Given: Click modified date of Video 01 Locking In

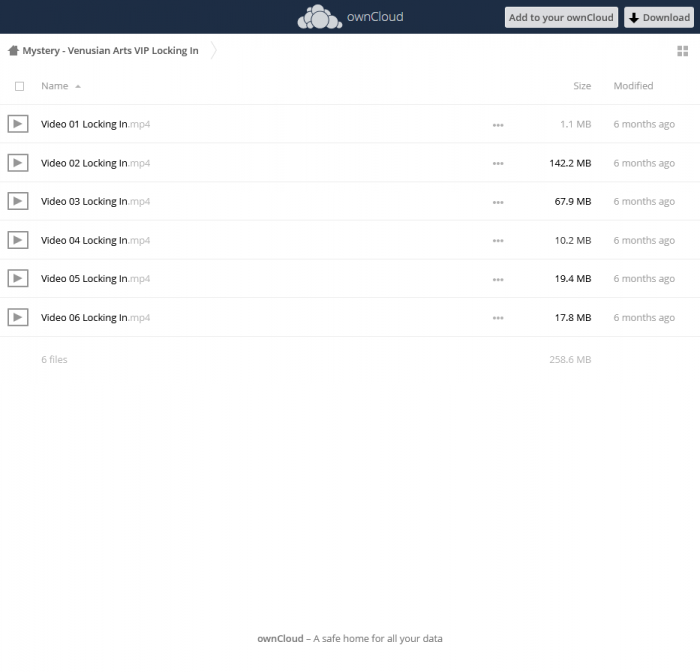Looking at the screenshot, I should (x=644, y=124).
